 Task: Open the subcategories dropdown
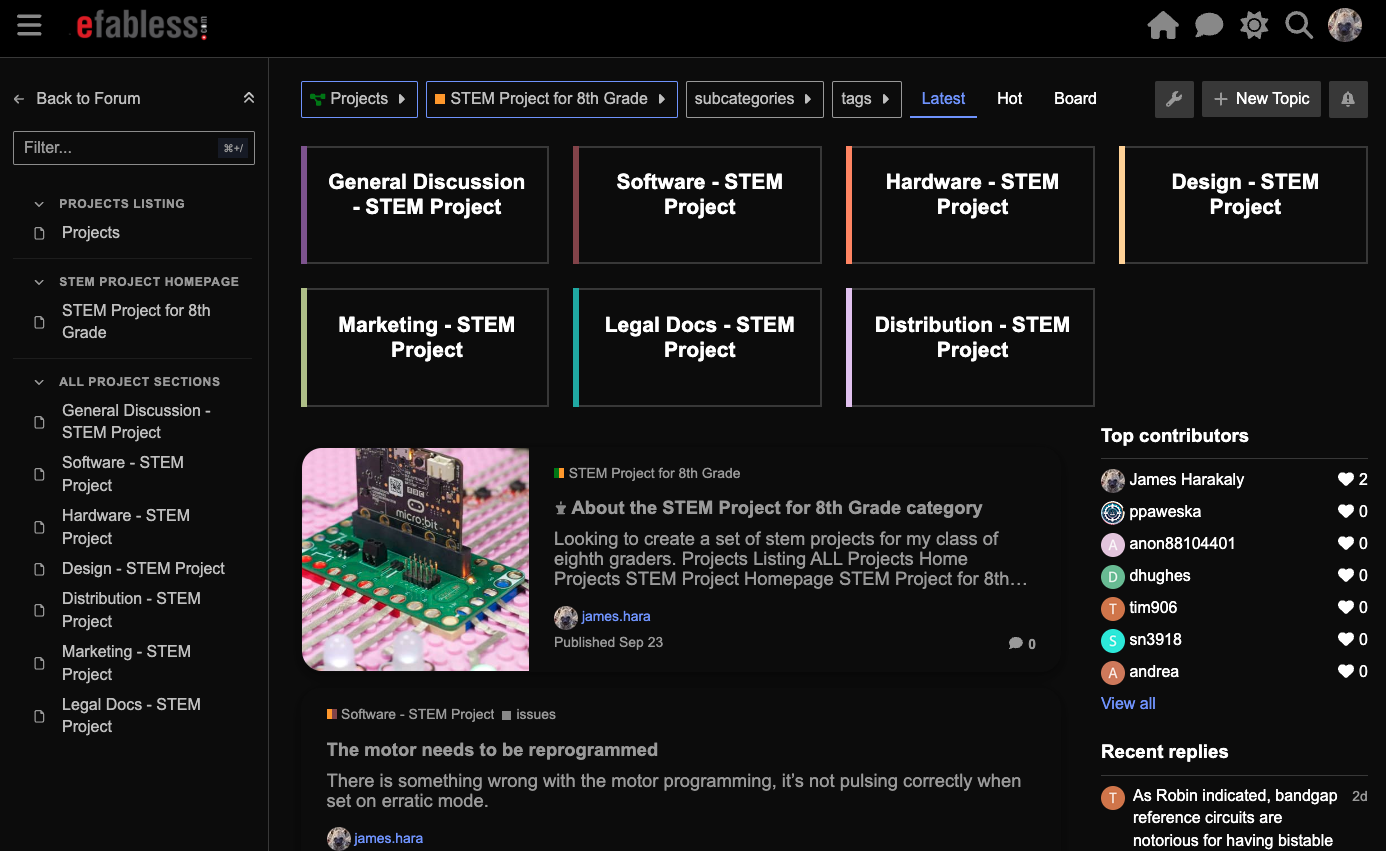click(x=754, y=99)
